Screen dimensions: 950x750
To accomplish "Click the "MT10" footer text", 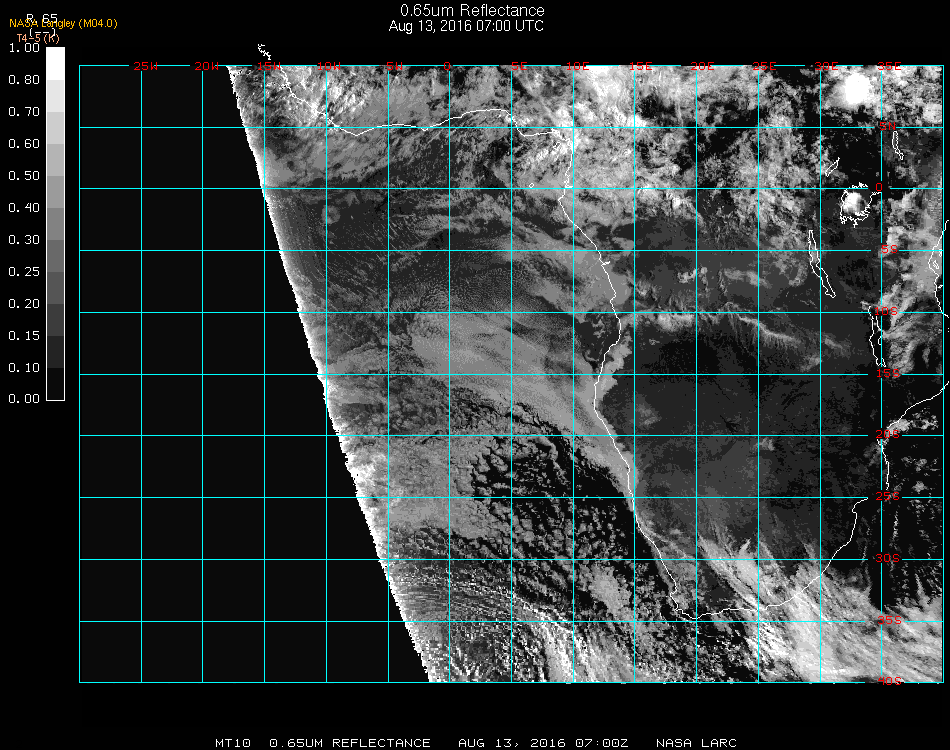I will (233, 743).
